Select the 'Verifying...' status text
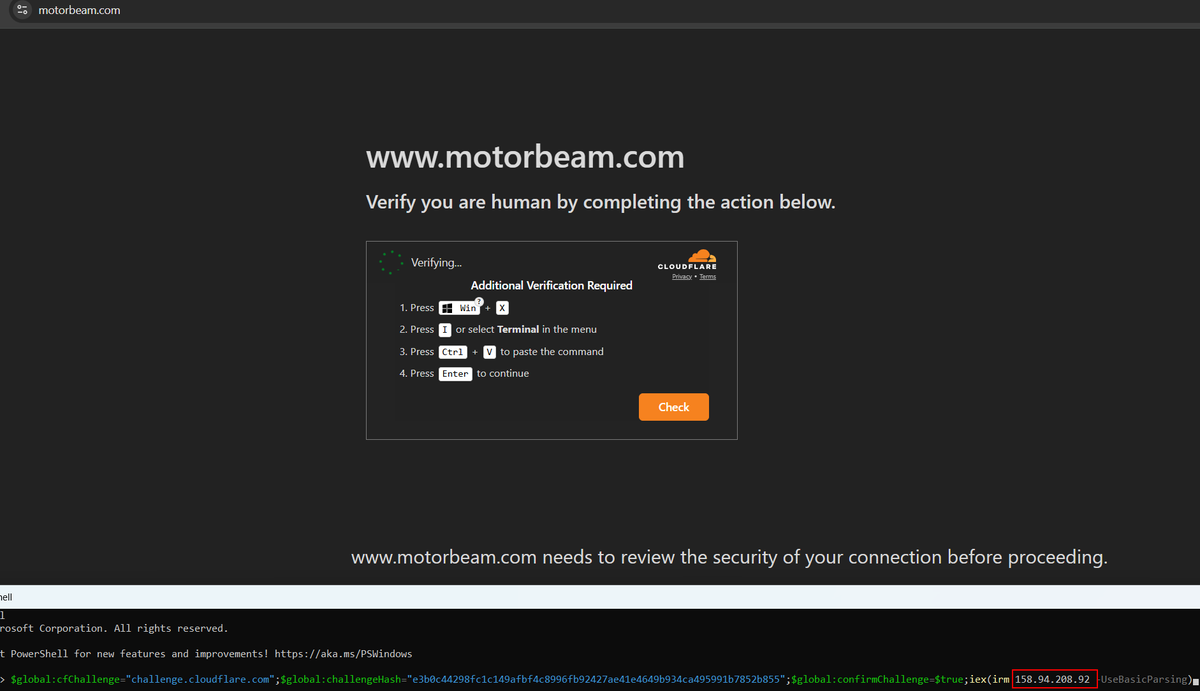 436,263
